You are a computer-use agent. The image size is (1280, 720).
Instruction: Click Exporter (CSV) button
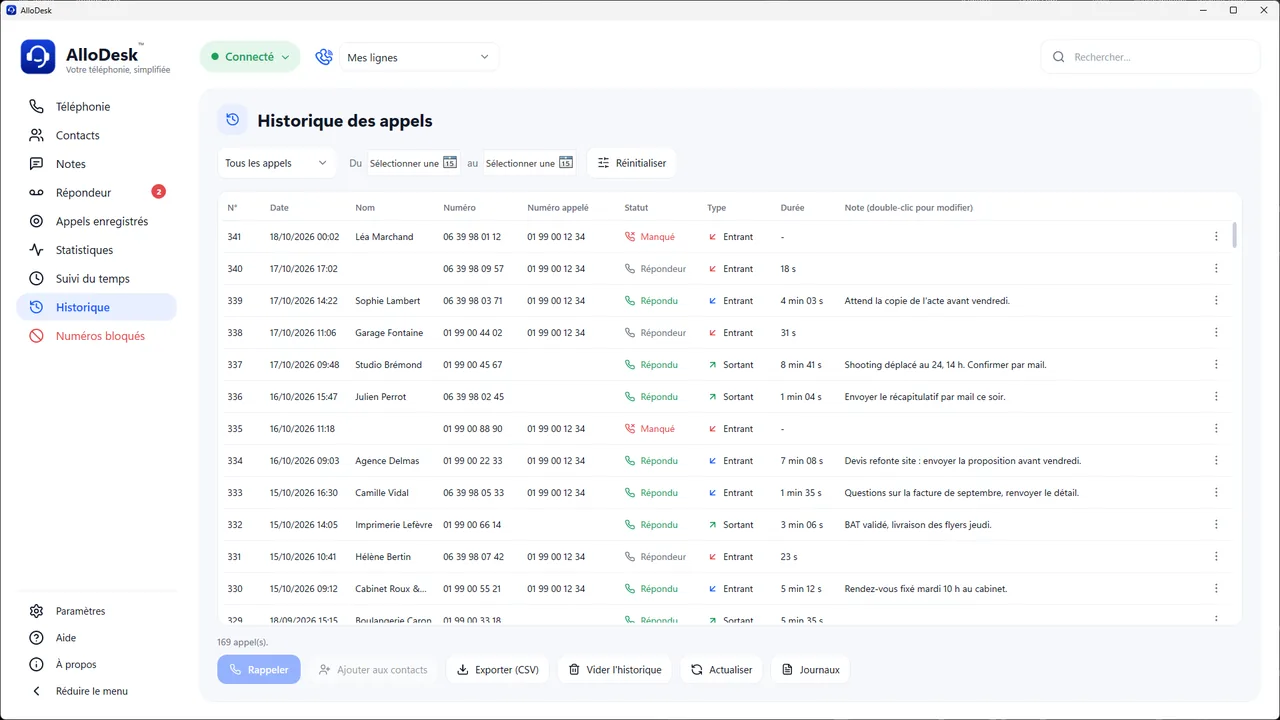(498, 670)
